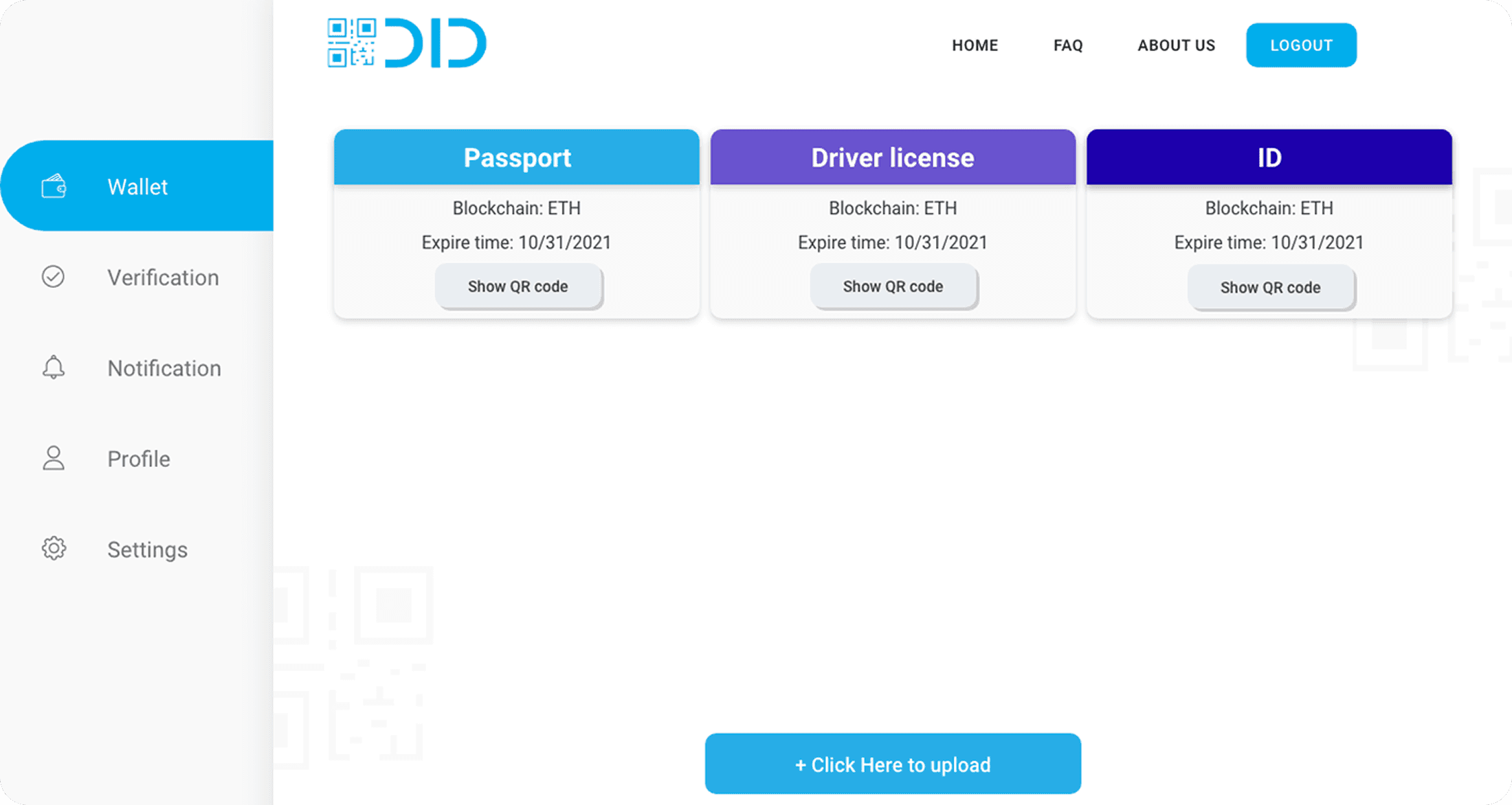The image size is (1512, 805).
Task: Click the Verification checkmark circle icon
Action: point(54,277)
